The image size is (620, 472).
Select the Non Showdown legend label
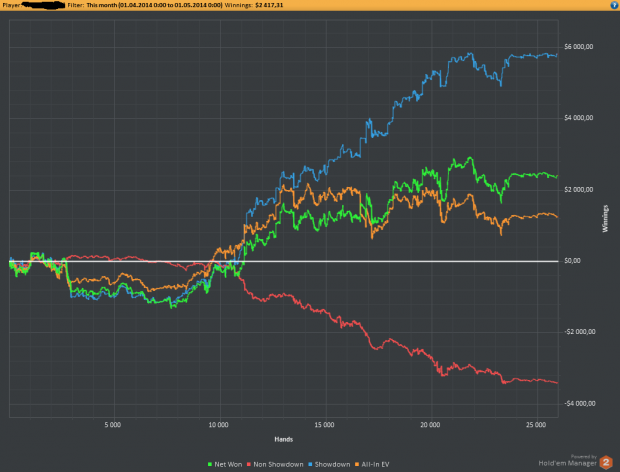coord(278,464)
